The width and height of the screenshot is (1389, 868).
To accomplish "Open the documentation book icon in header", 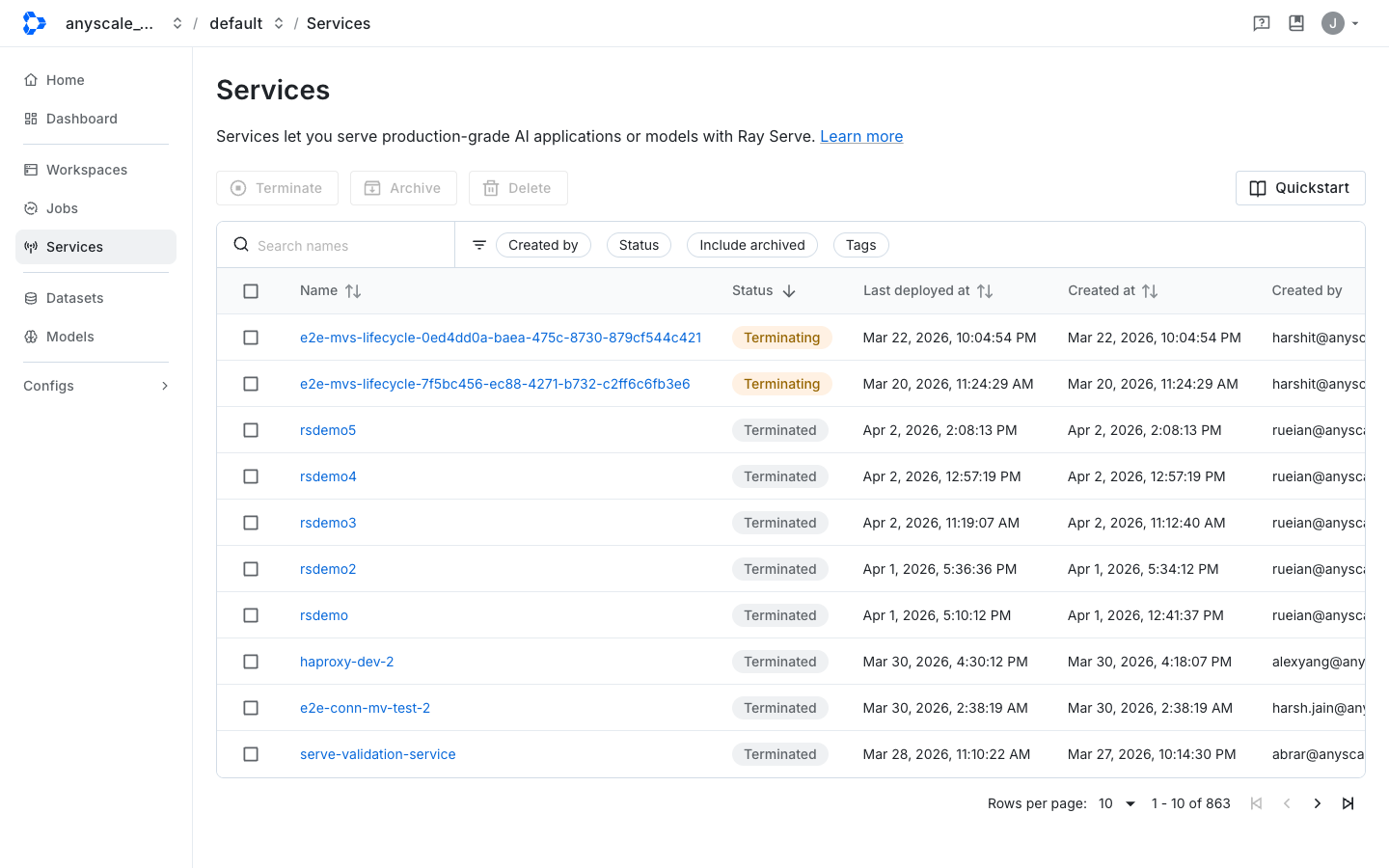I will pos(1296,23).
